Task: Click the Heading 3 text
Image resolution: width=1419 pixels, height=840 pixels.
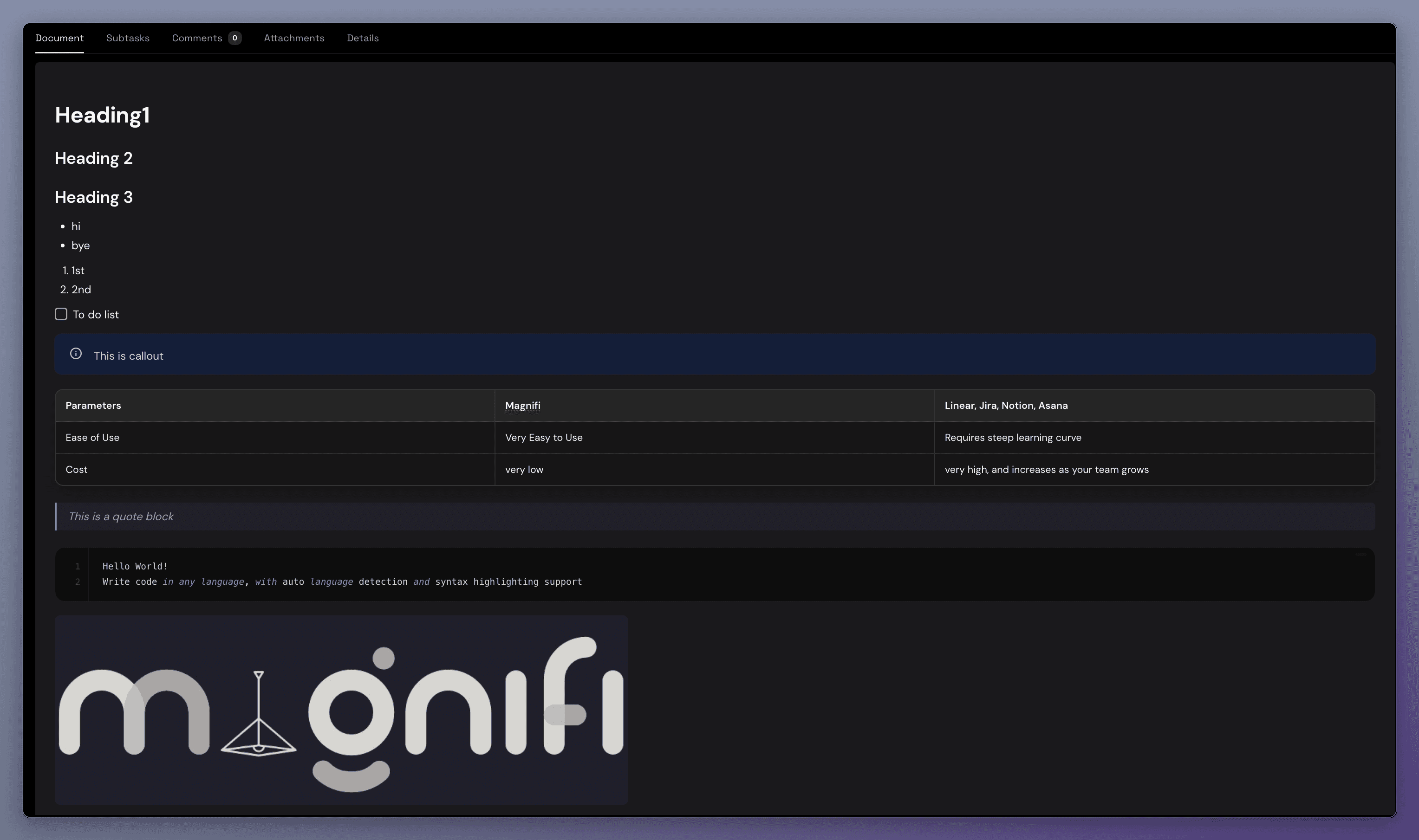Action: tap(93, 197)
